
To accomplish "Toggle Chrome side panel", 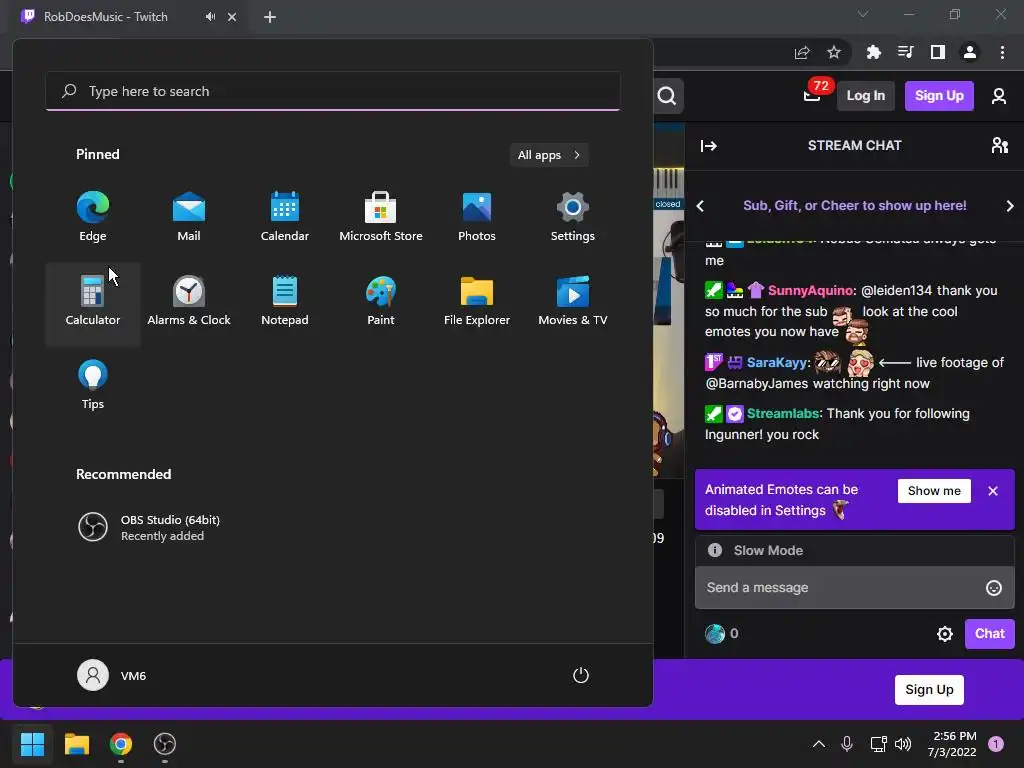I will coord(938,52).
